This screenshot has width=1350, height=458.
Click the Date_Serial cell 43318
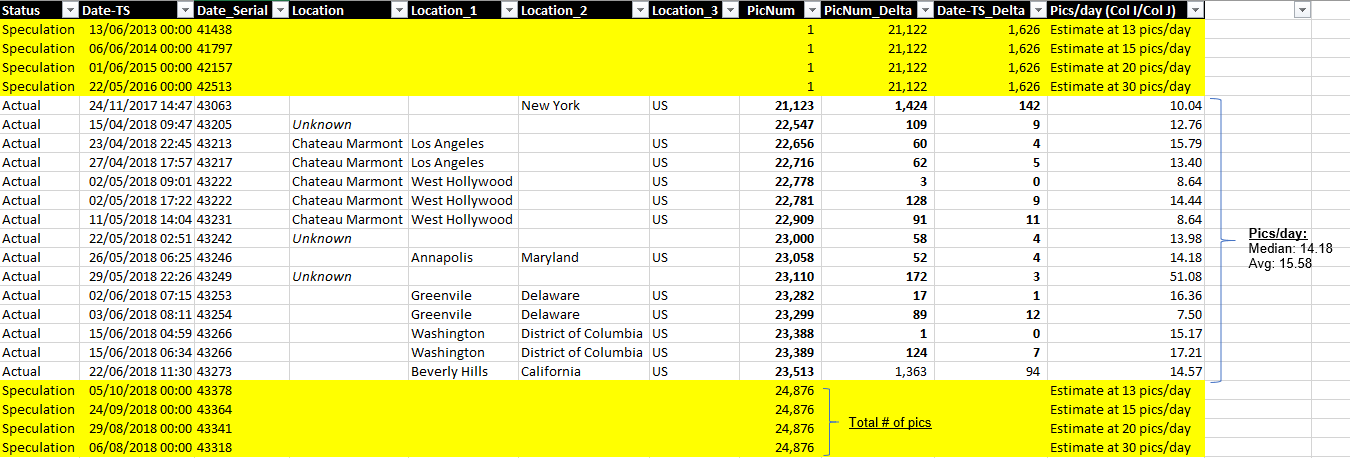pyautogui.click(x=241, y=447)
